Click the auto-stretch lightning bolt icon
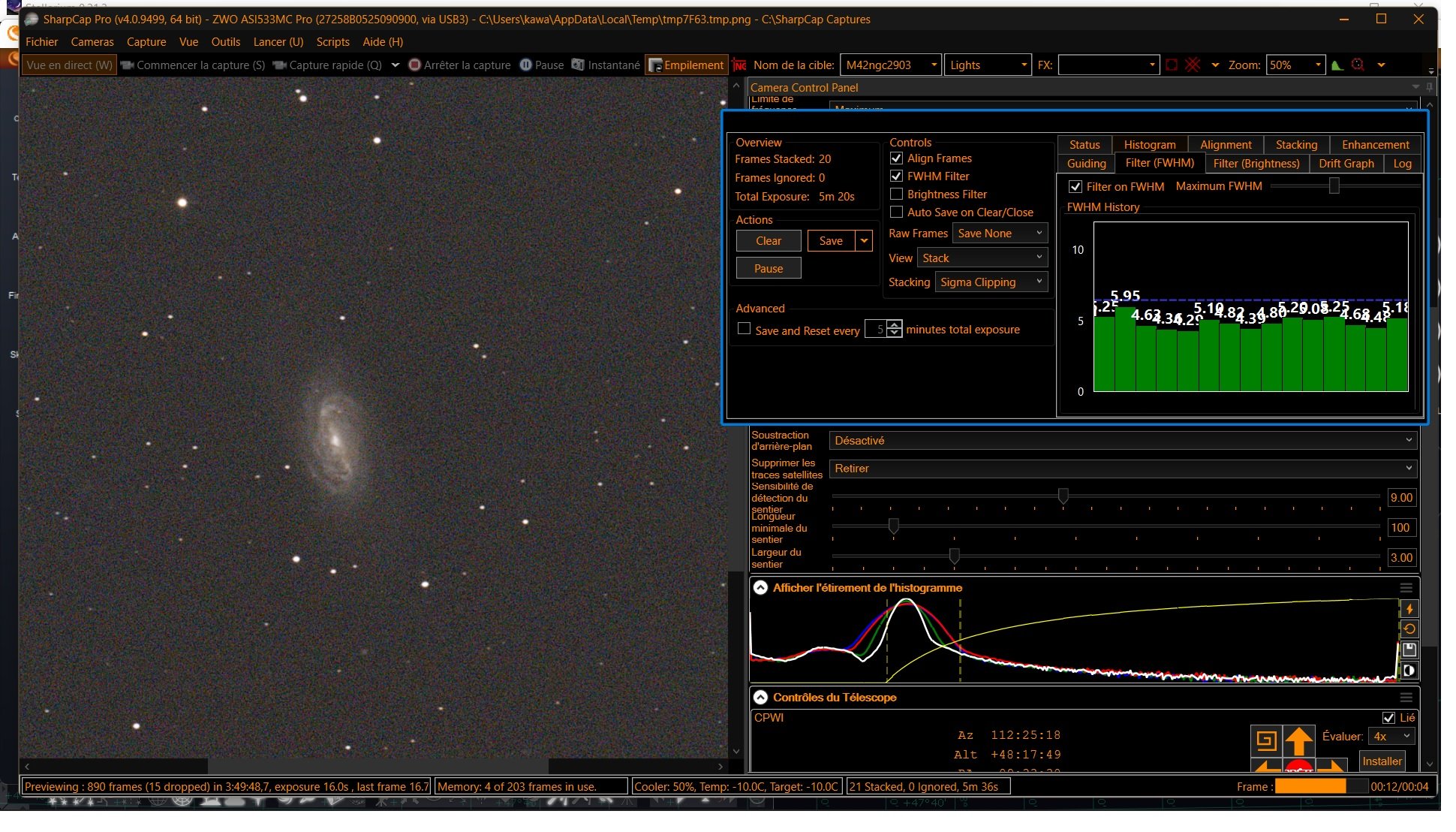 click(x=1409, y=609)
